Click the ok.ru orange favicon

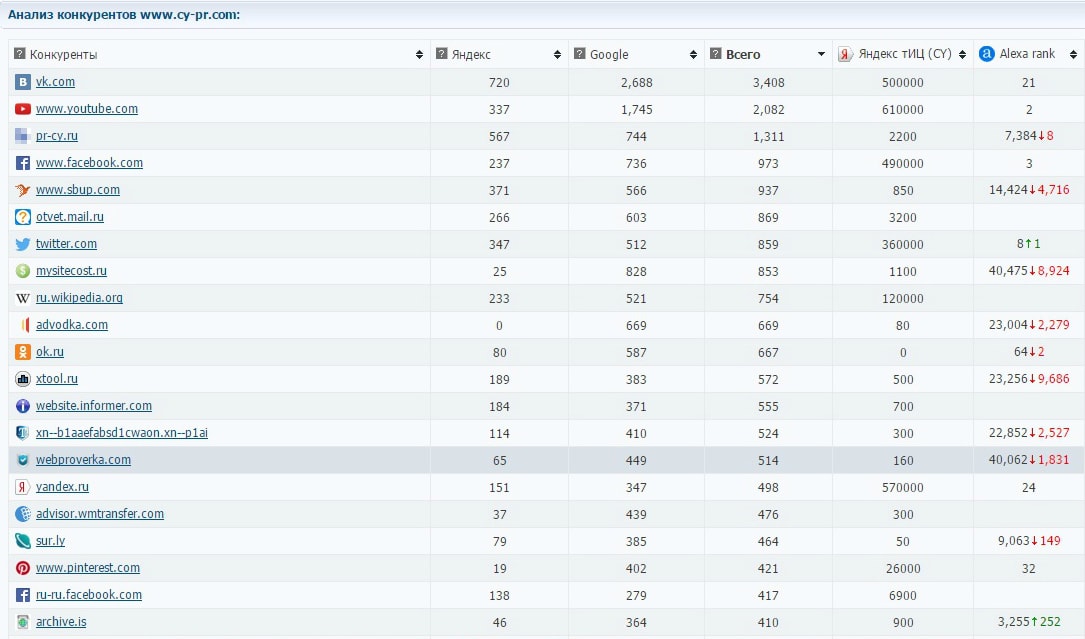coord(23,352)
